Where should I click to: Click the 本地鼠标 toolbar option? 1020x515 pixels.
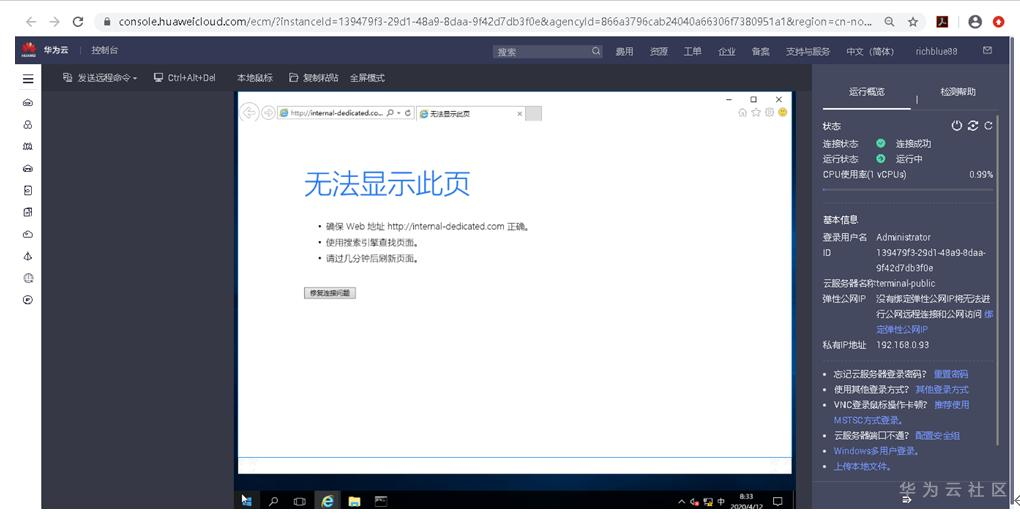[254, 78]
